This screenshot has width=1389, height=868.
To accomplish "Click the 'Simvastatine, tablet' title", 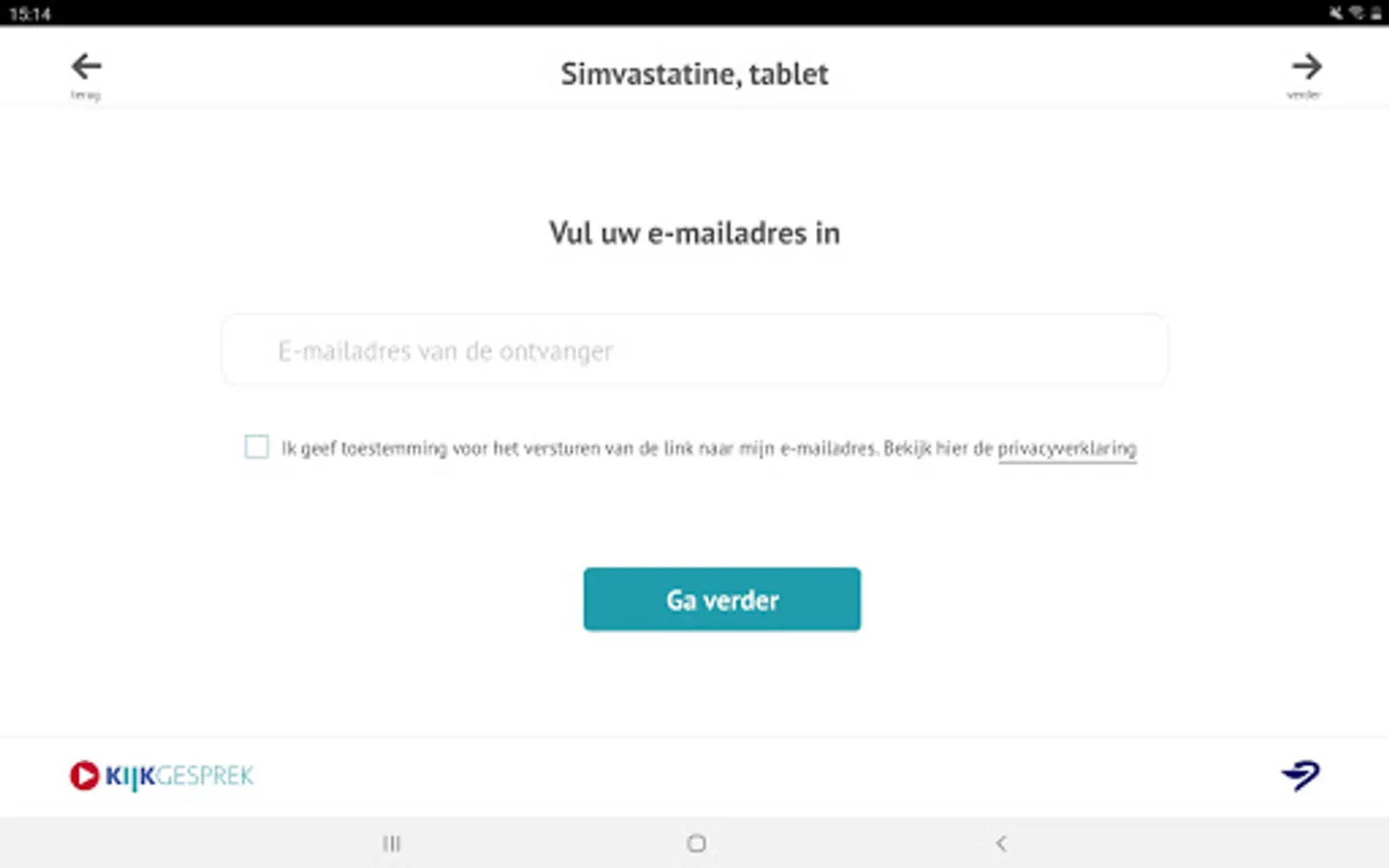I will click(x=694, y=74).
